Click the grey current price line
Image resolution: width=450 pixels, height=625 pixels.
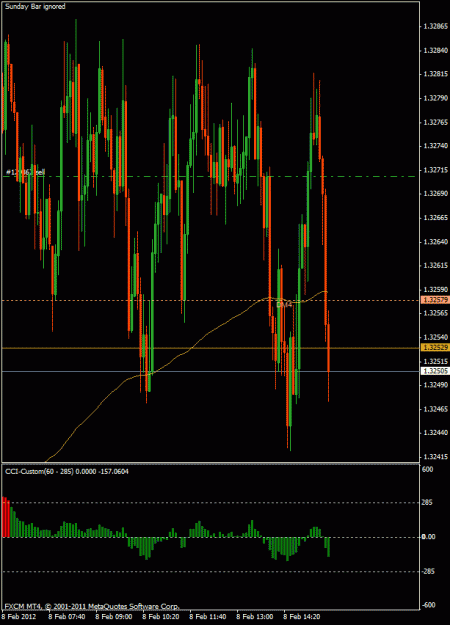210,371
